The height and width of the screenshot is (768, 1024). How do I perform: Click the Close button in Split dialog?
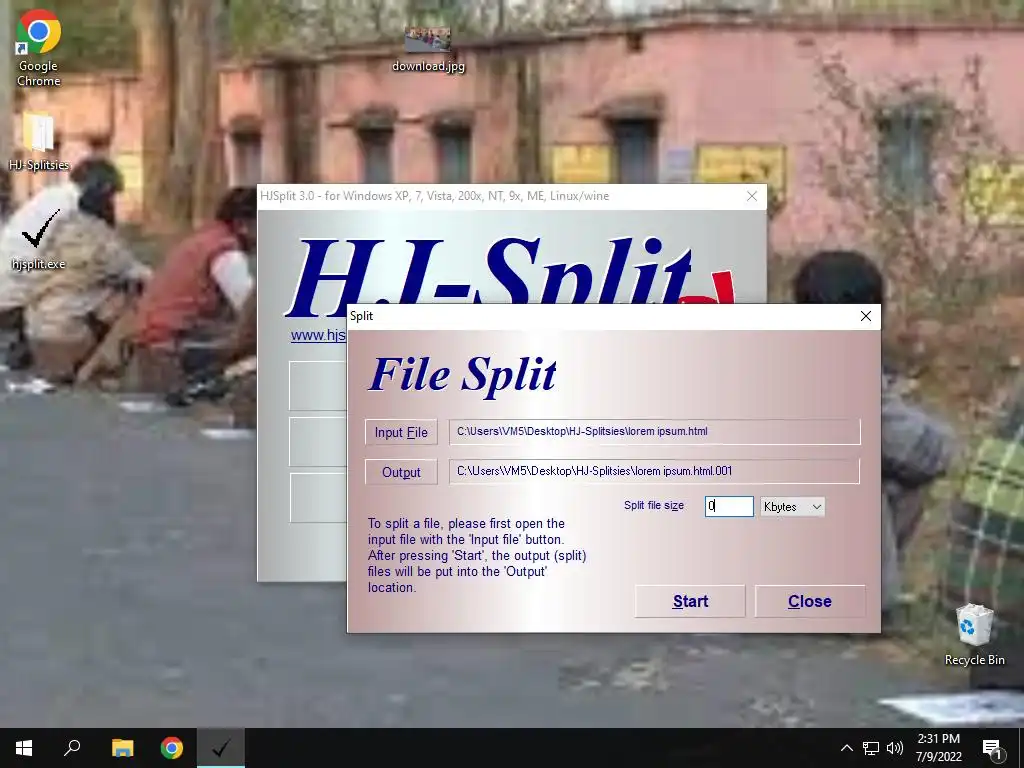click(810, 601)
